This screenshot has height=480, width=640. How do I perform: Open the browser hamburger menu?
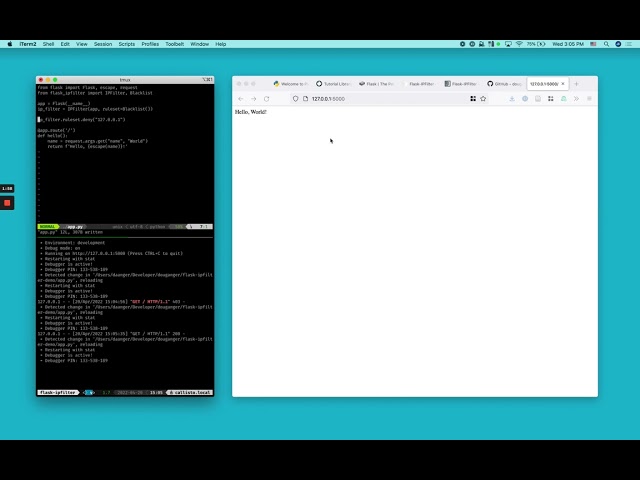point(589,99)
